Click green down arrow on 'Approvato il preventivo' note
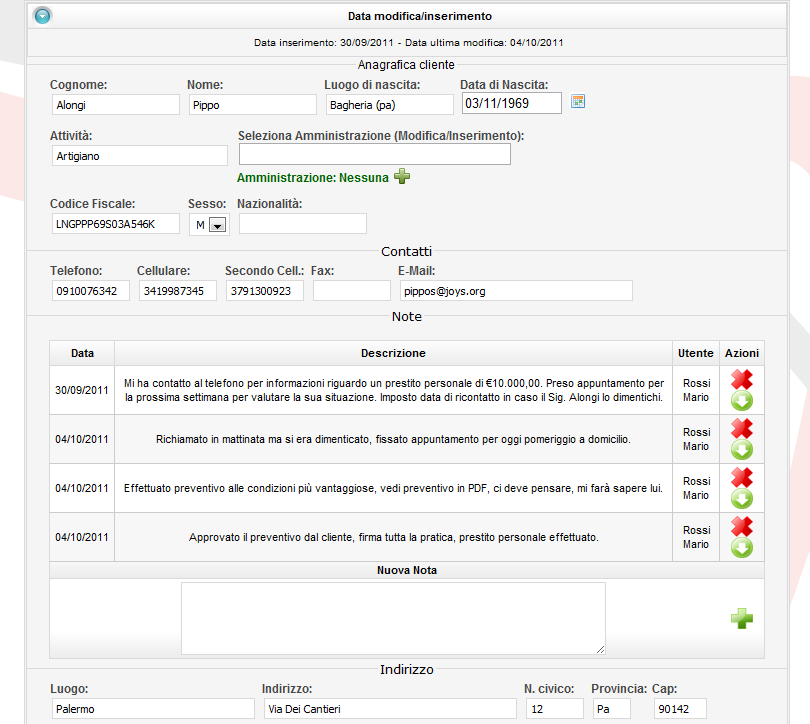This screenshot has width=810, height=724. point(742,548)
